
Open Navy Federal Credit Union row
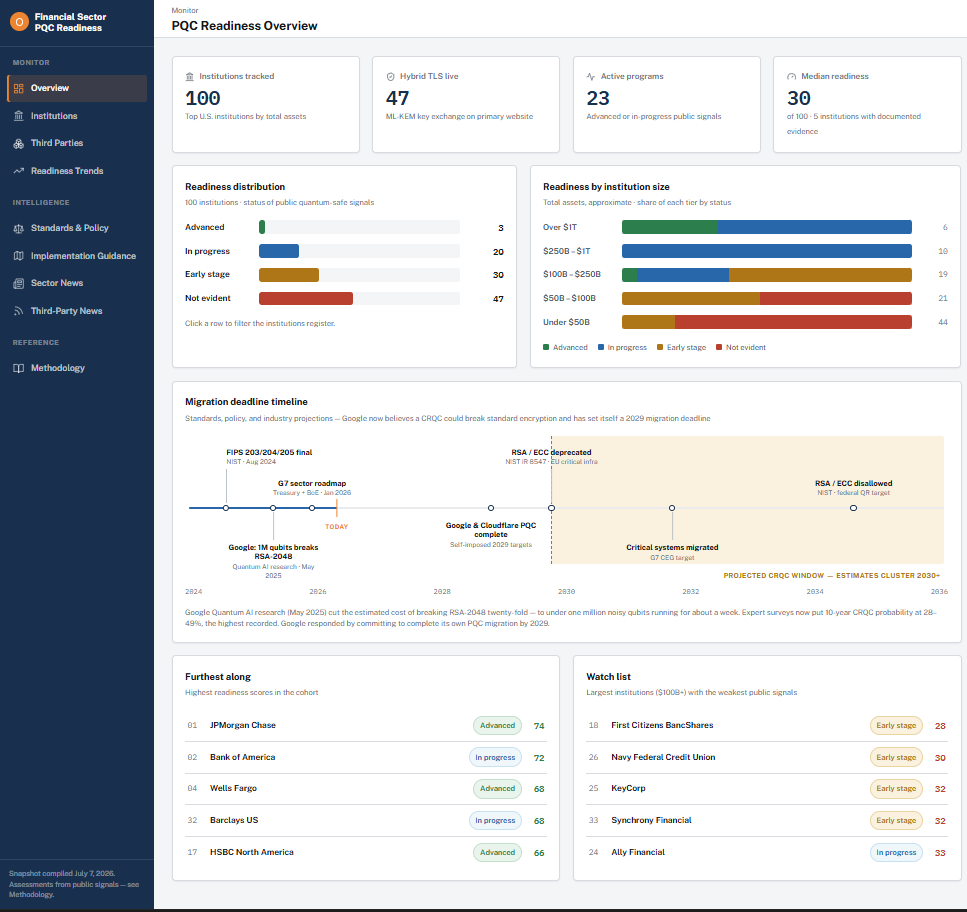coord(767,757)
